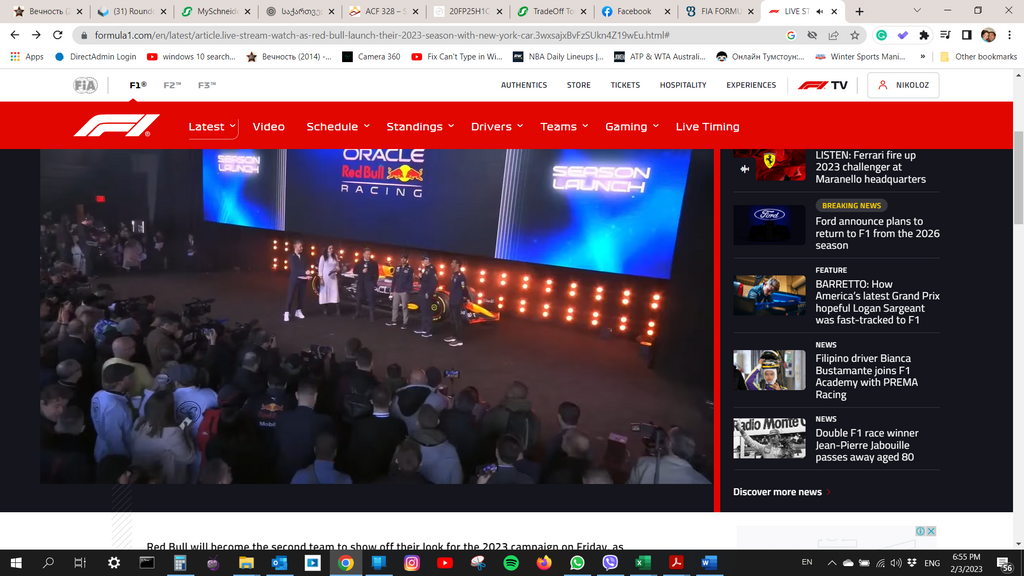Switch to the ACF 328 browser tab
This screenshot has height=576, width=1024.
[x=383, y=11]
